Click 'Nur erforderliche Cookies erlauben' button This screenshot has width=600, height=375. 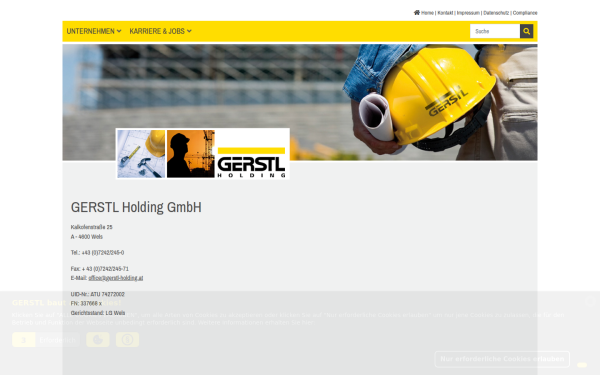click(x=502, y=359)
